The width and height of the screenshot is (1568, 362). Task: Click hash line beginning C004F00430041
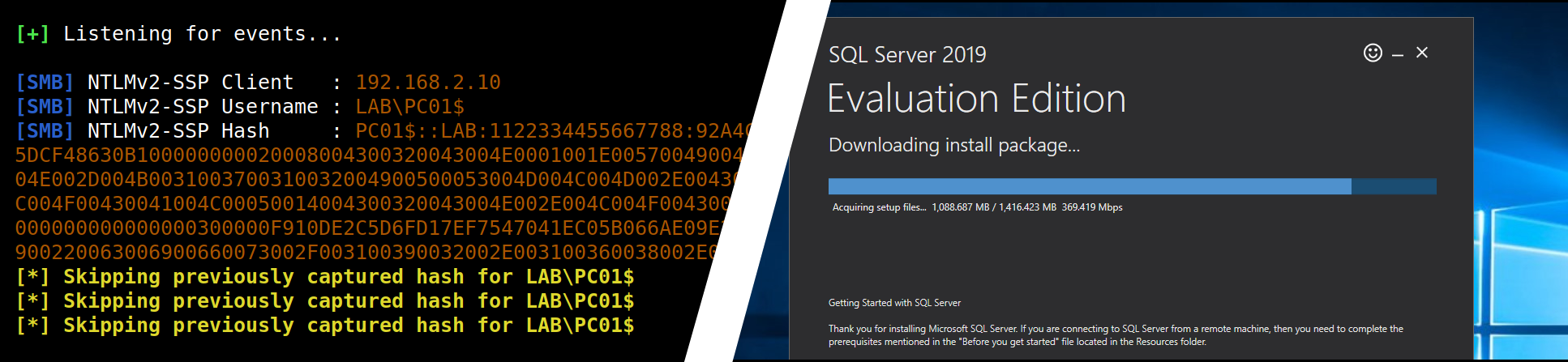click(373, 204)
